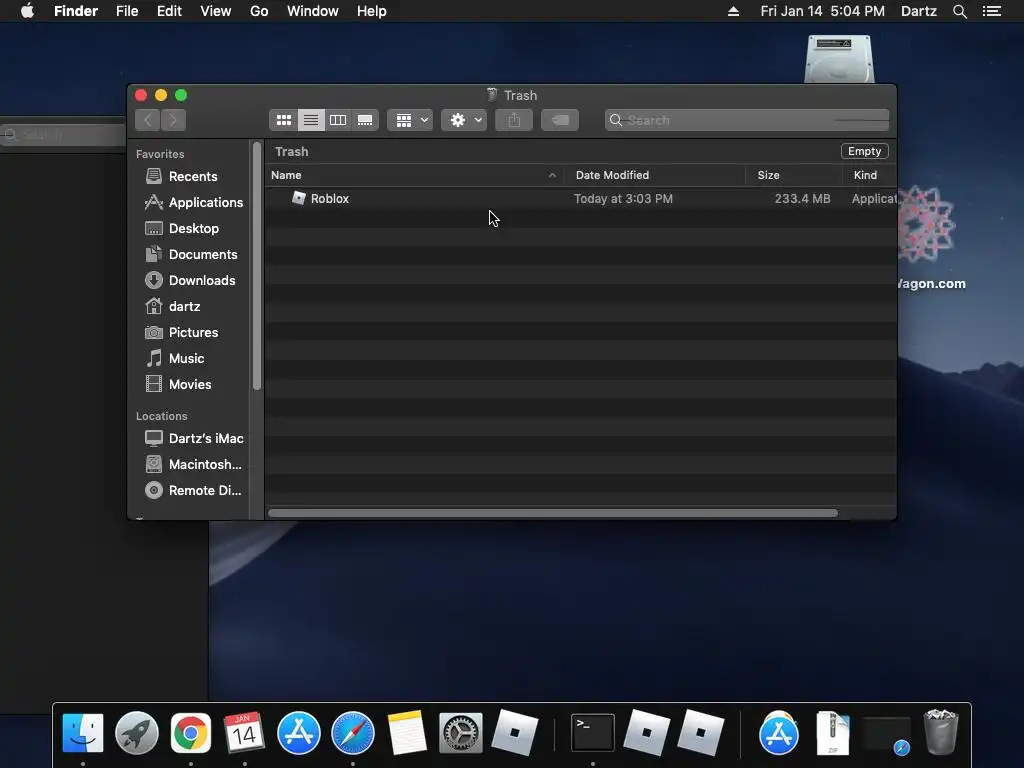This screenshot has width=1024, height=768.
Task: Click the horizontal scrollbar of file list
Action: click(x=552, y=513)
